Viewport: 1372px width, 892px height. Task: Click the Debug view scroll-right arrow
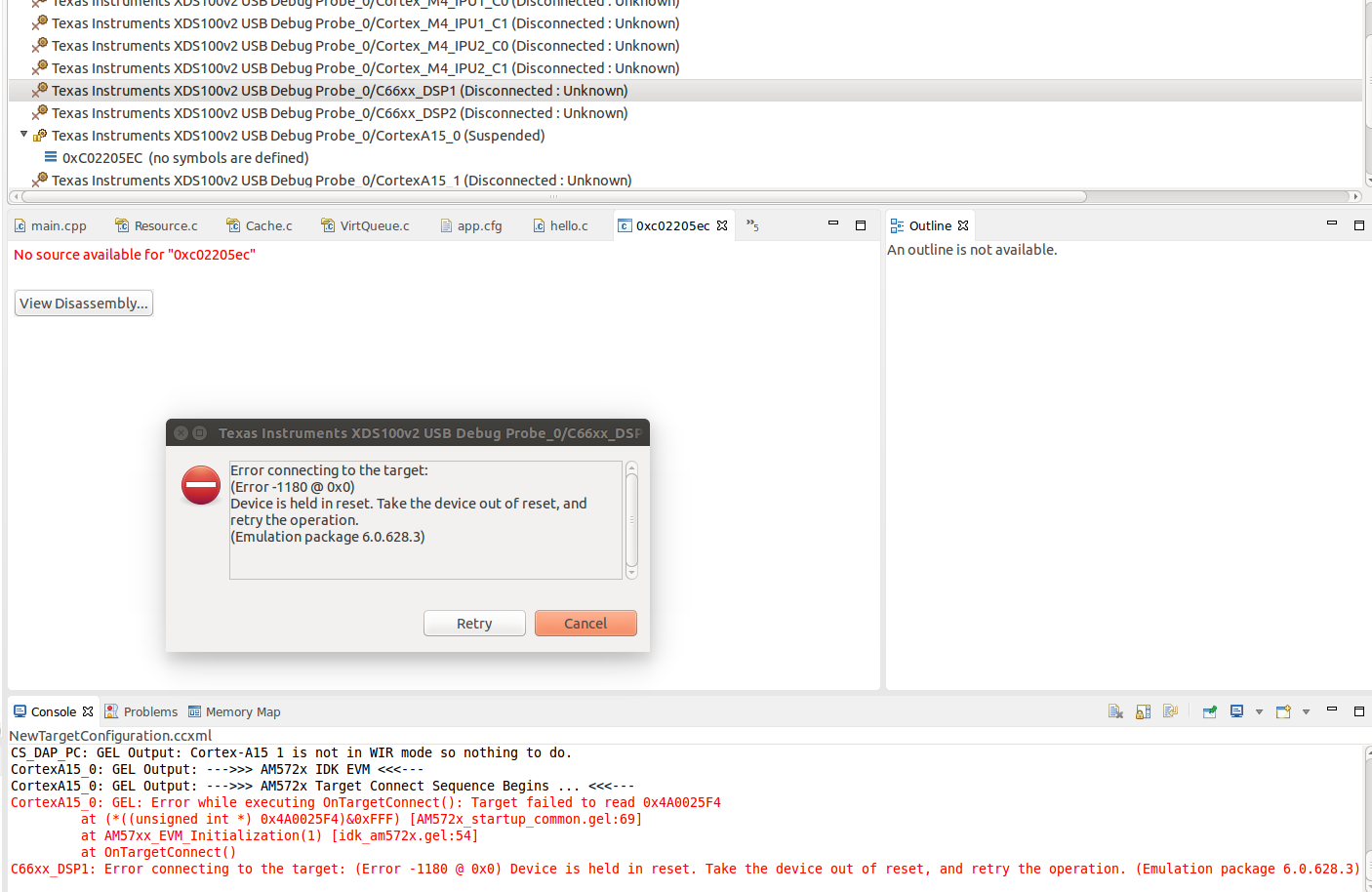1355,196
